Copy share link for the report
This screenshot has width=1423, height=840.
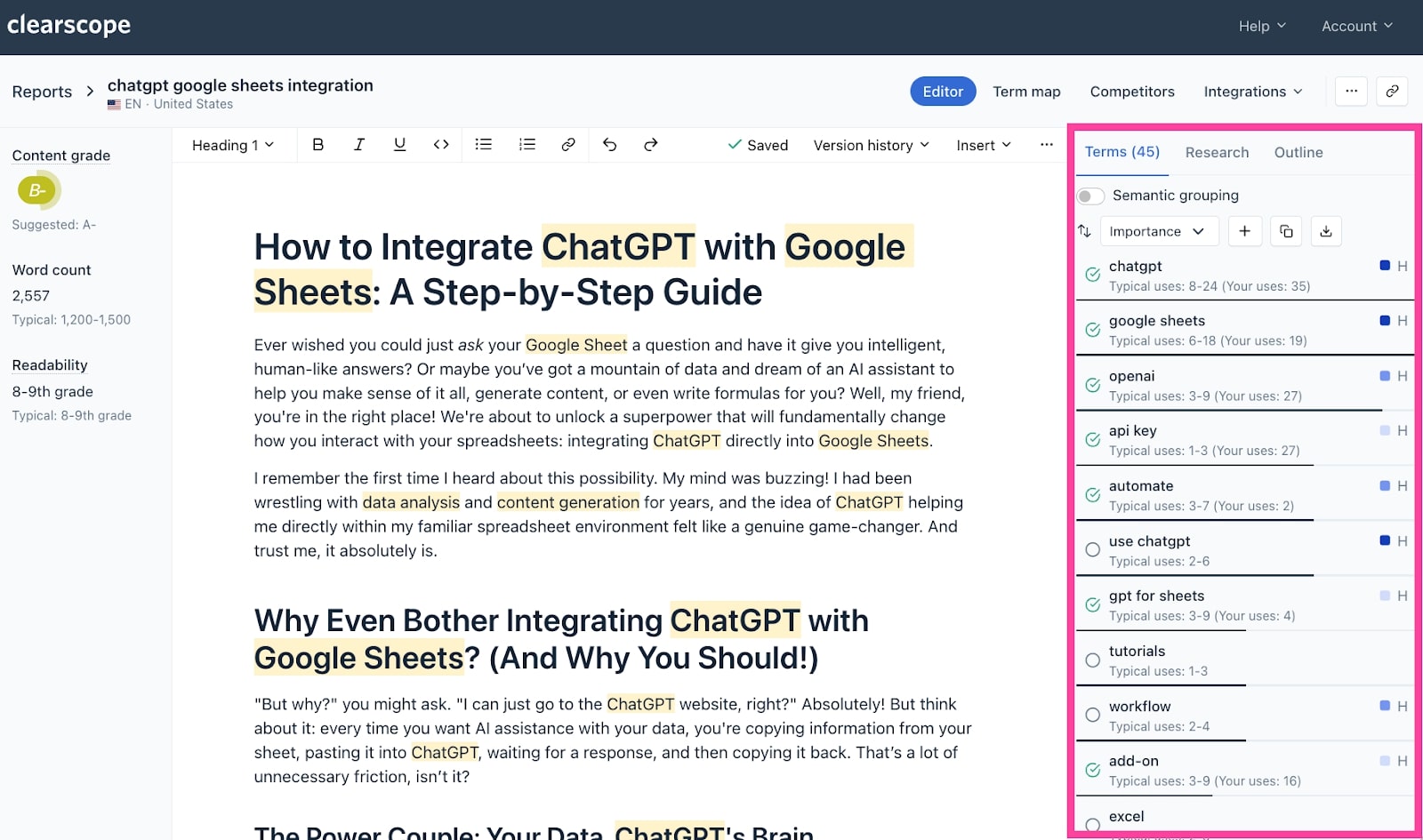[1392, 91]
